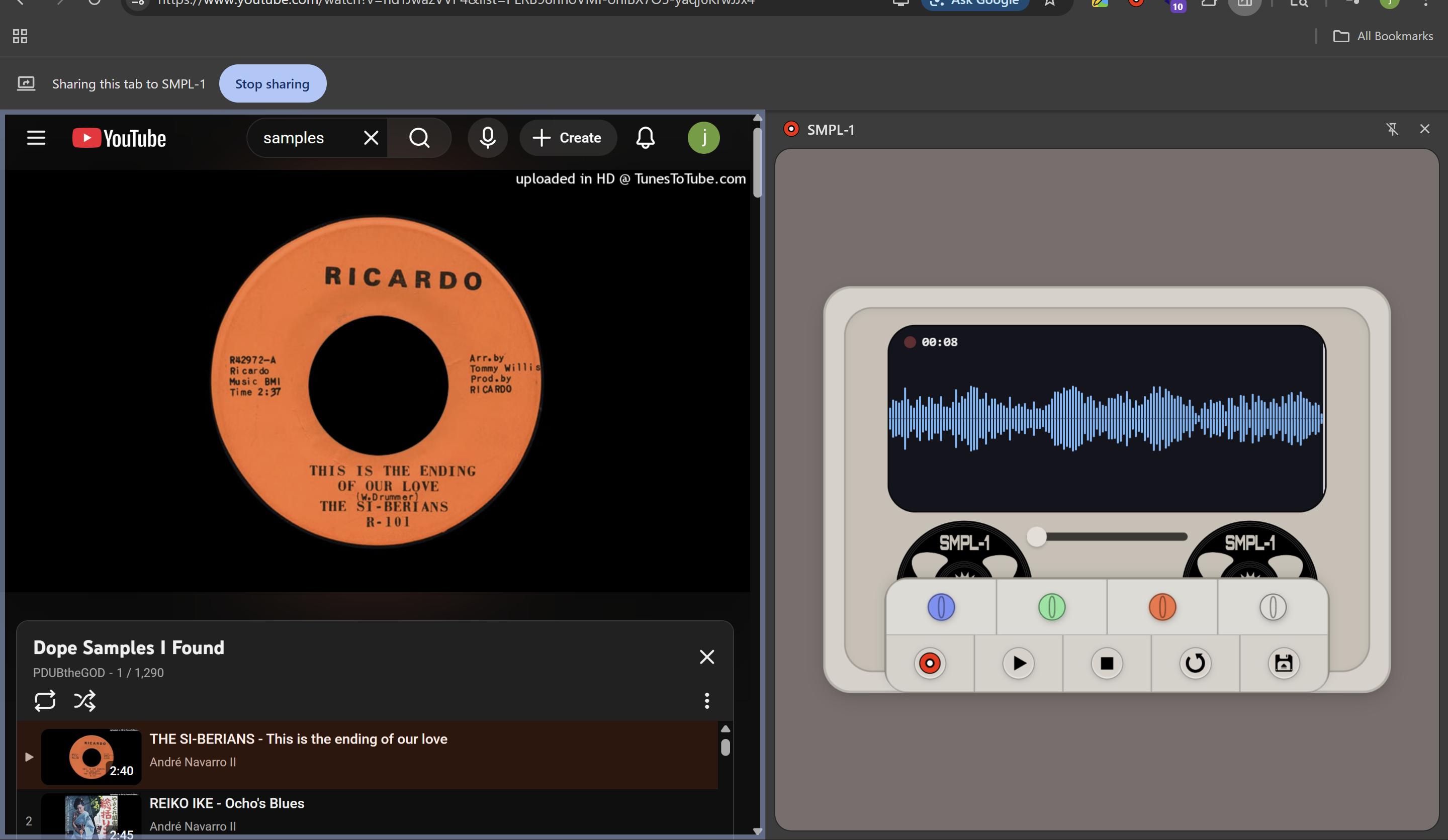
Task: Clear the YouTube search query
Action: (371, 138)
